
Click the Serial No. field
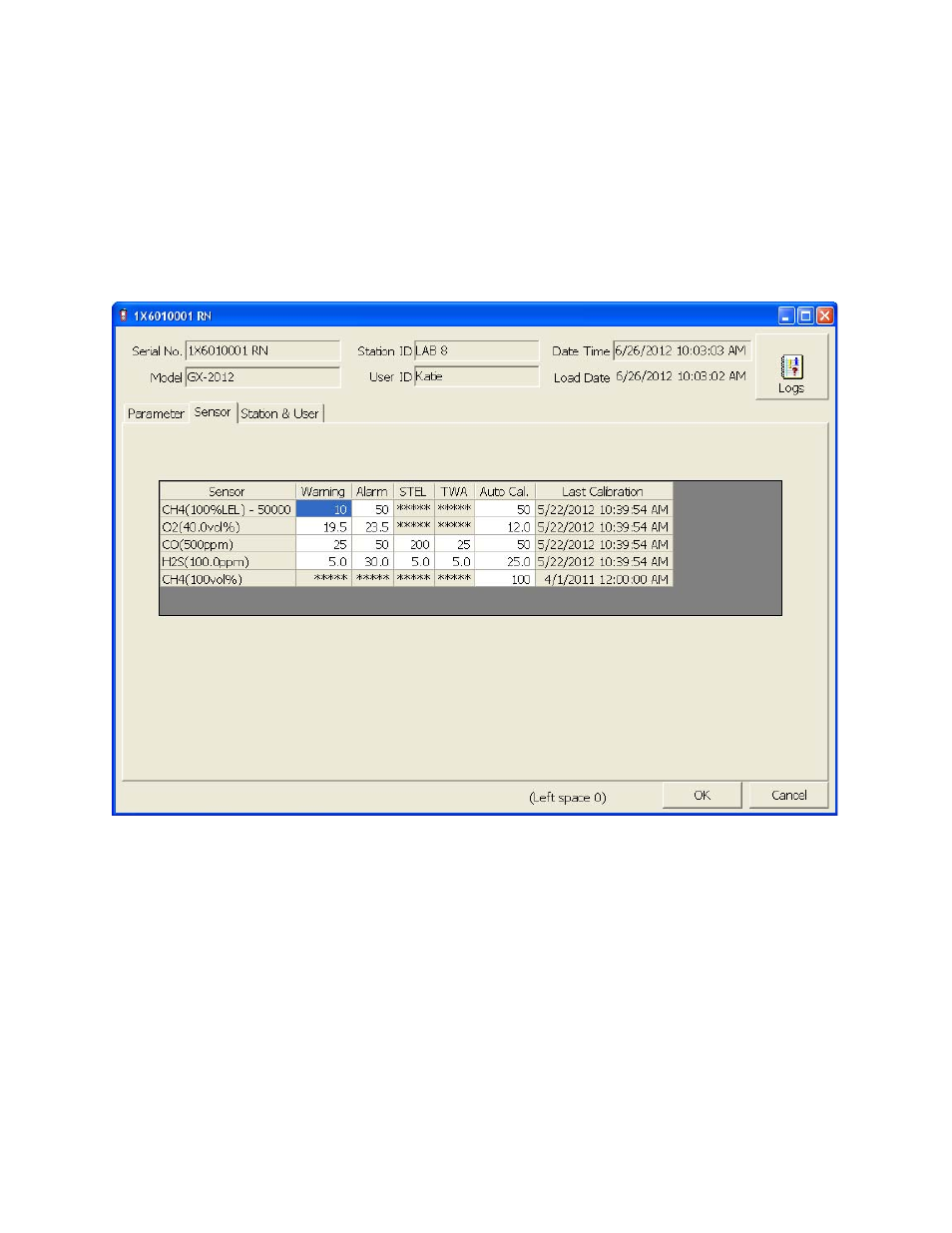point(262,350)
